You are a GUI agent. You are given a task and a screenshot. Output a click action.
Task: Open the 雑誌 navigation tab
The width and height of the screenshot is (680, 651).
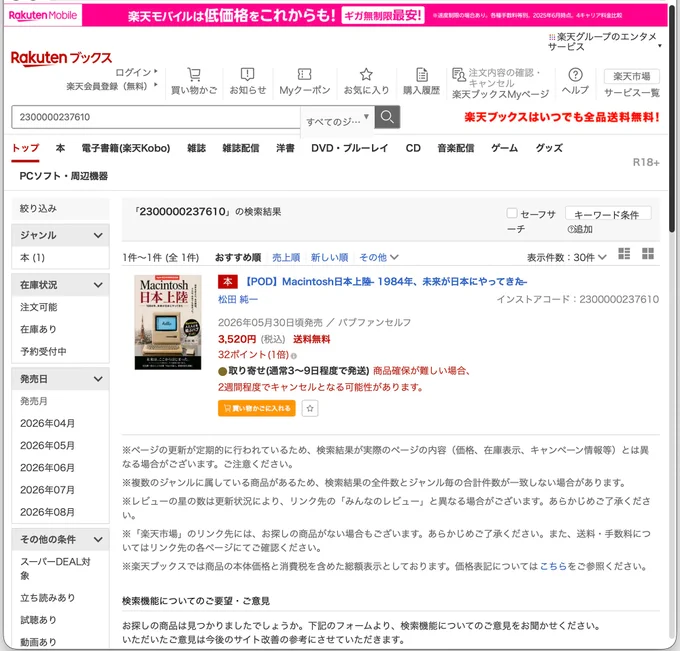[x=196, y=148]
